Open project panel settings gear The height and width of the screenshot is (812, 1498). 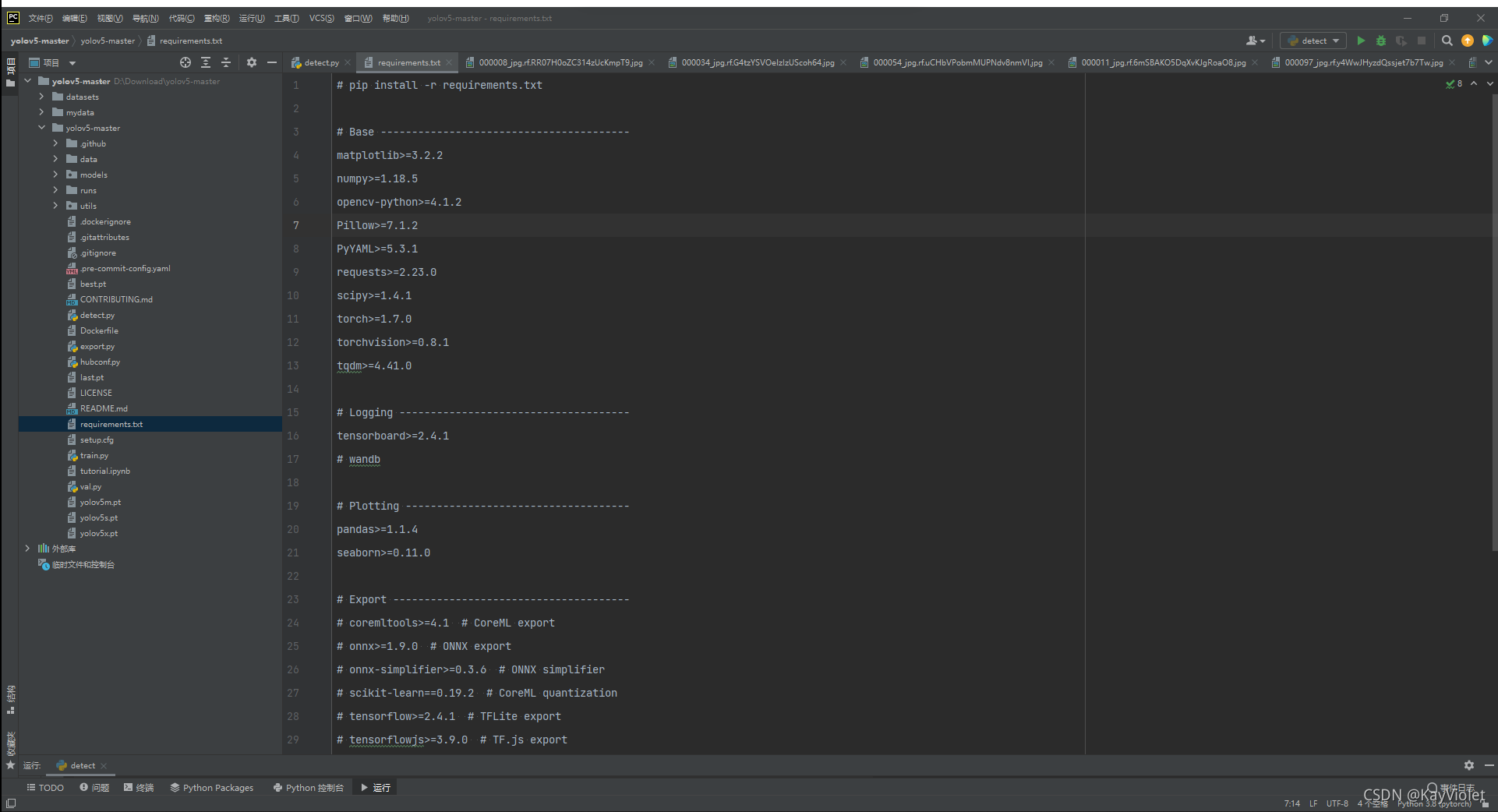click(252, 62)
